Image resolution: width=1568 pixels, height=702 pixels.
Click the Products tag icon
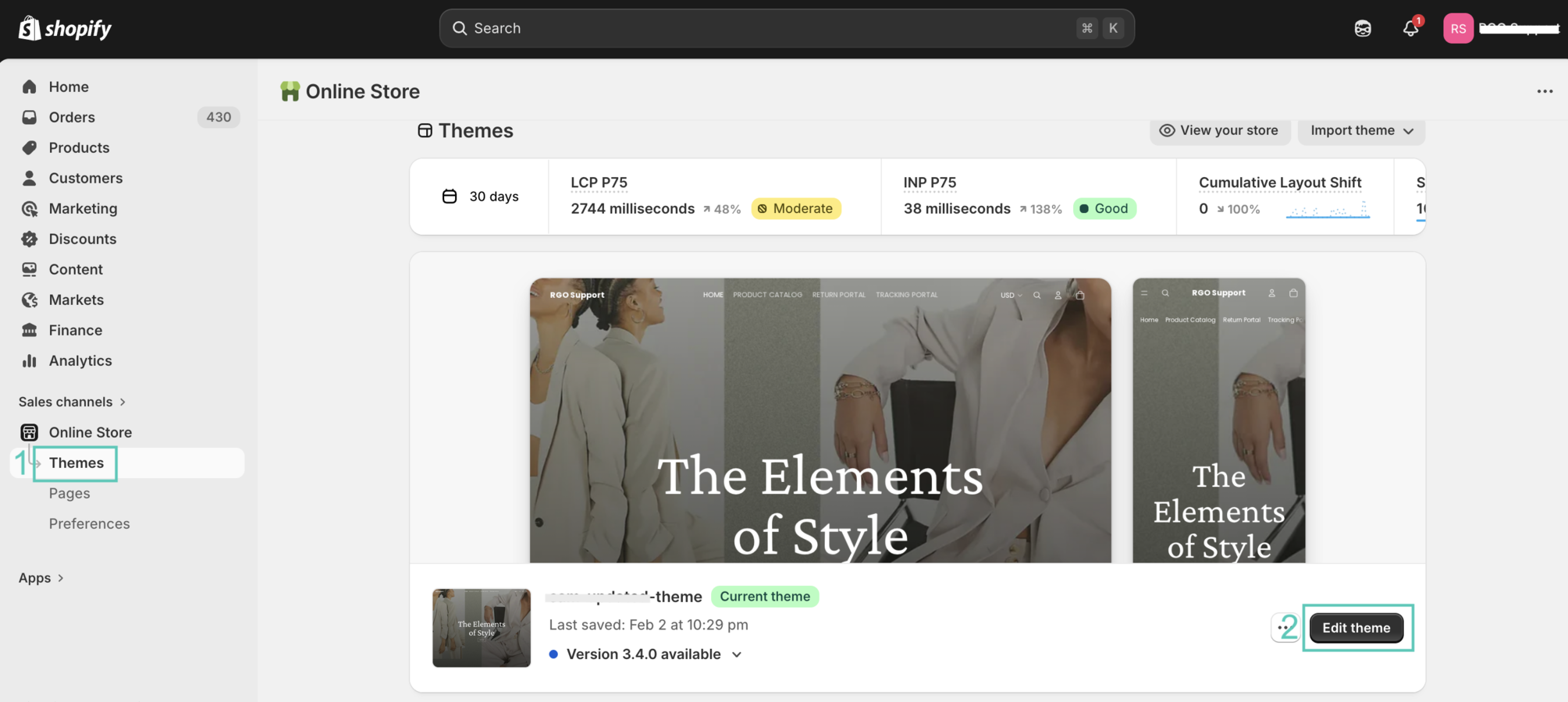pyautogui.click(x=30, y=147)
